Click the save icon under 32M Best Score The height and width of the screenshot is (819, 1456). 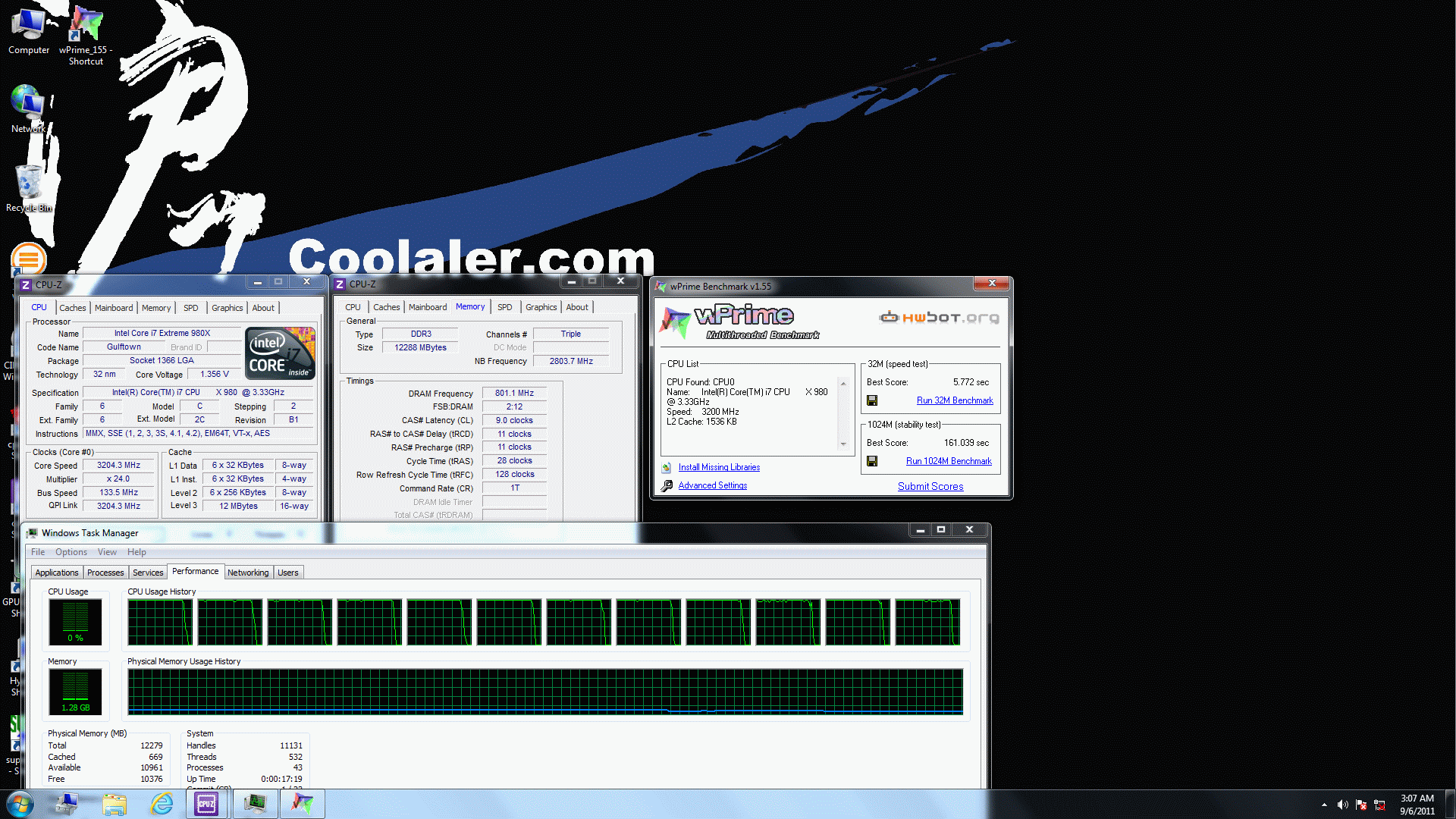(872, 400)
